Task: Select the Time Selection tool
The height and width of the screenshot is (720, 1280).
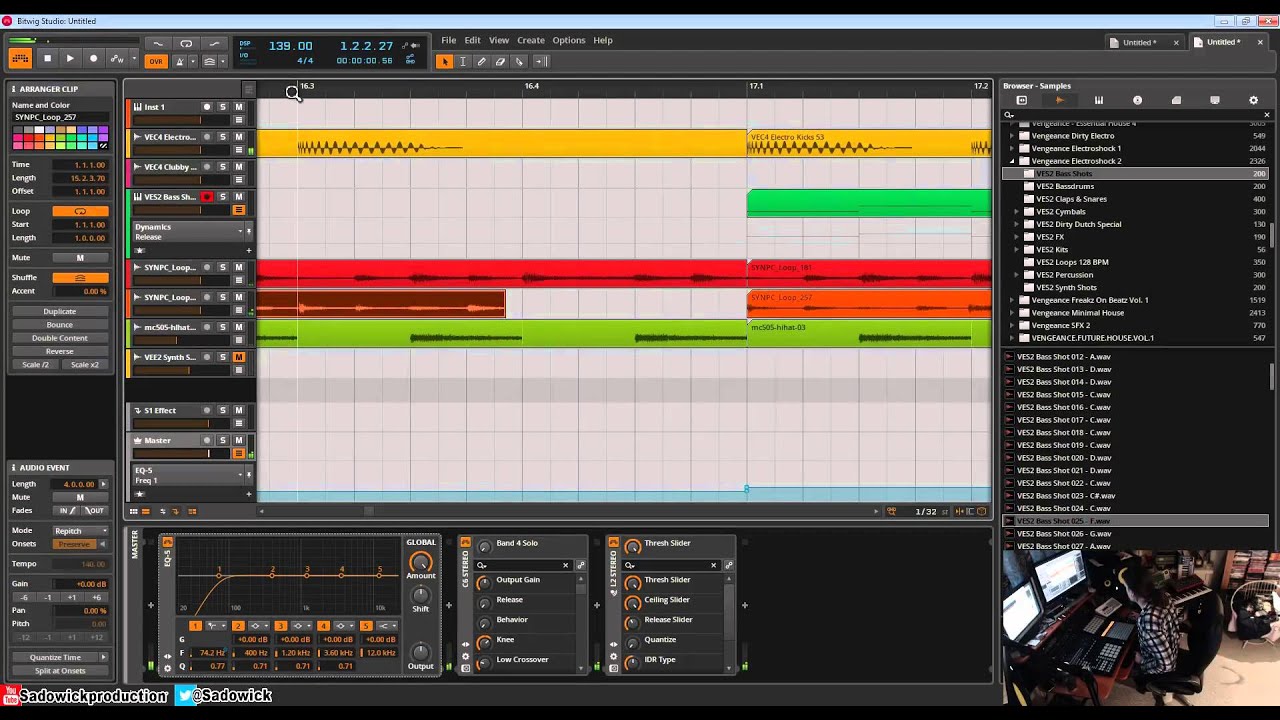Action: pyautogui.click(x=463, y=61)
